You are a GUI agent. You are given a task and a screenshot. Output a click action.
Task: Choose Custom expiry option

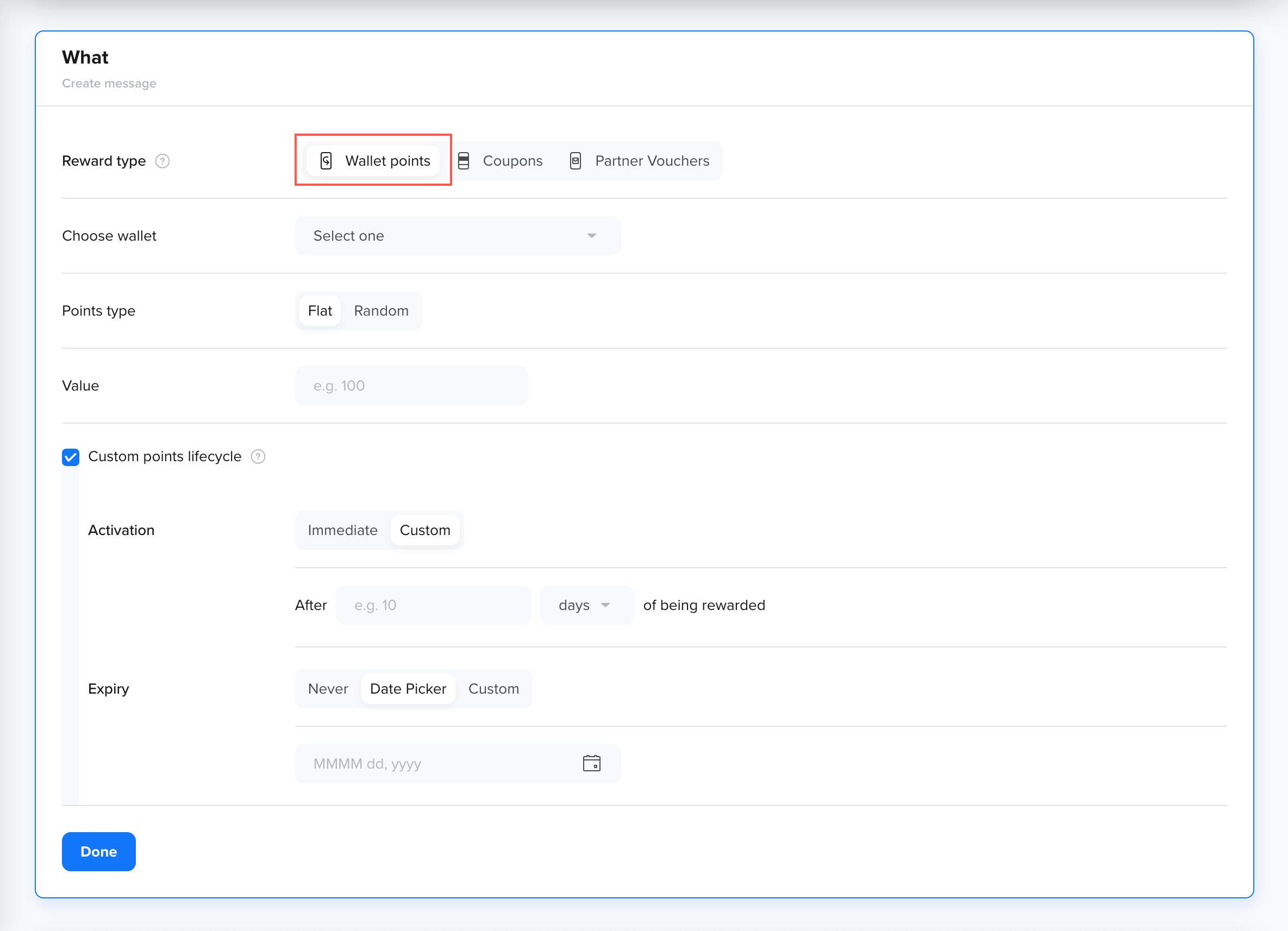coord(493,689)
